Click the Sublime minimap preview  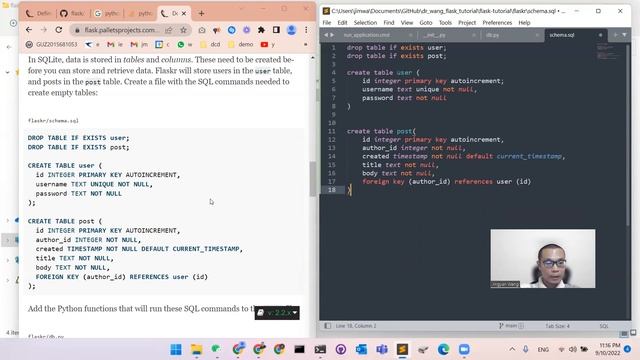[x=607, y=52]
